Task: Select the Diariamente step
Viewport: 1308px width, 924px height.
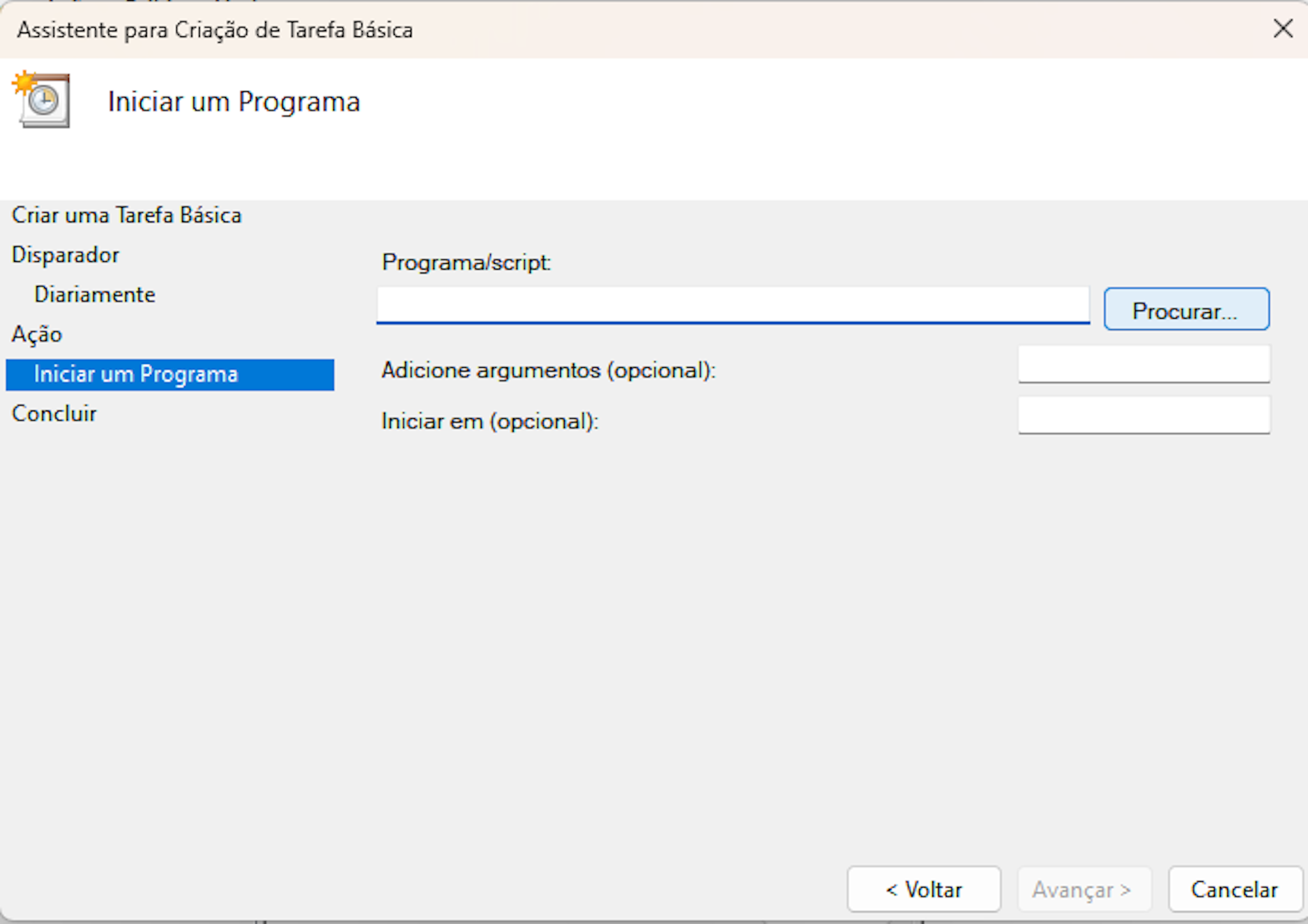Action: 94,294
